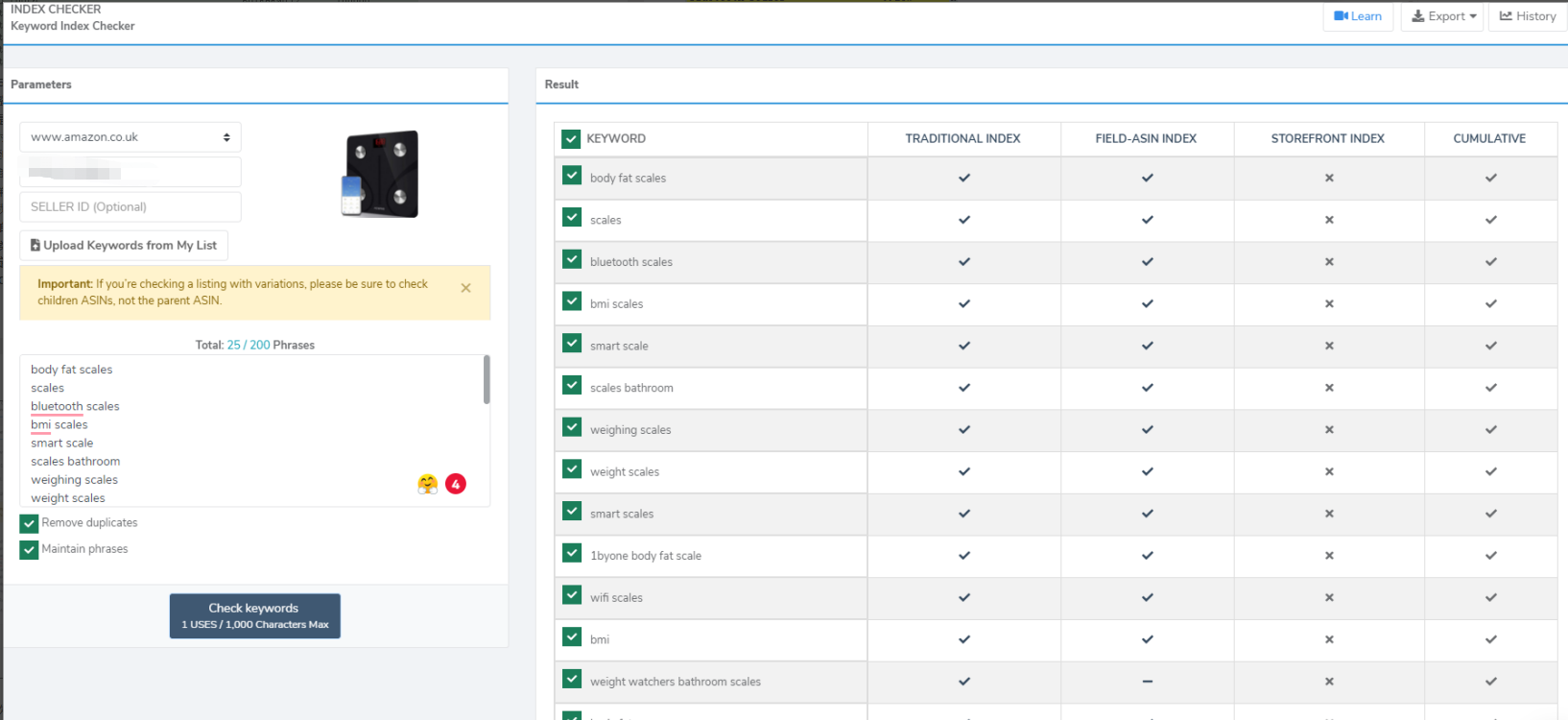This screenshot has width=1568, height=720.
Task: Click the bathroom scale product thumbnail
Action: click(x=381, y=174)
